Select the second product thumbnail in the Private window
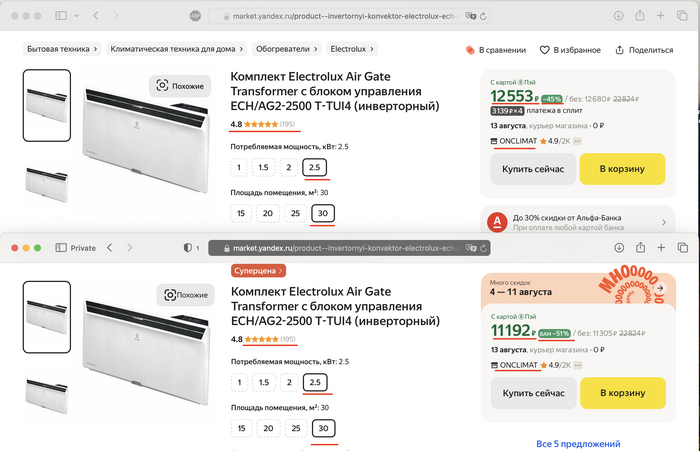This screenshot has width=700, height=451. point(47,395)
